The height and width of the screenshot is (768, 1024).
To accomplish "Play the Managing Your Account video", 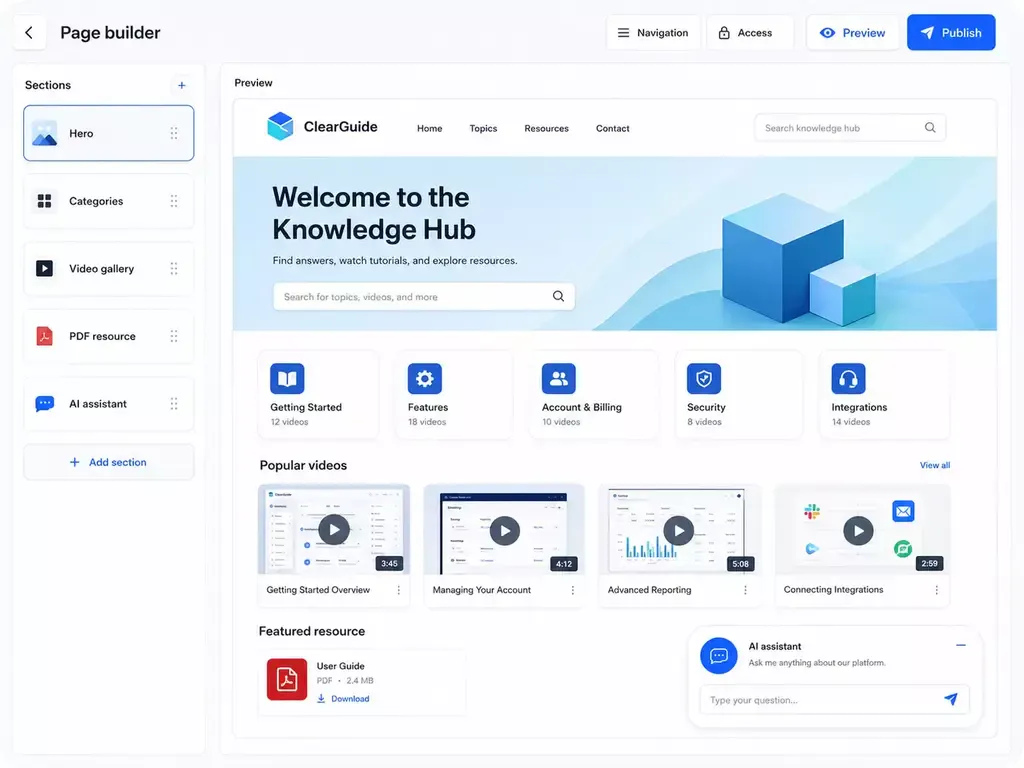I will [505, 531].
